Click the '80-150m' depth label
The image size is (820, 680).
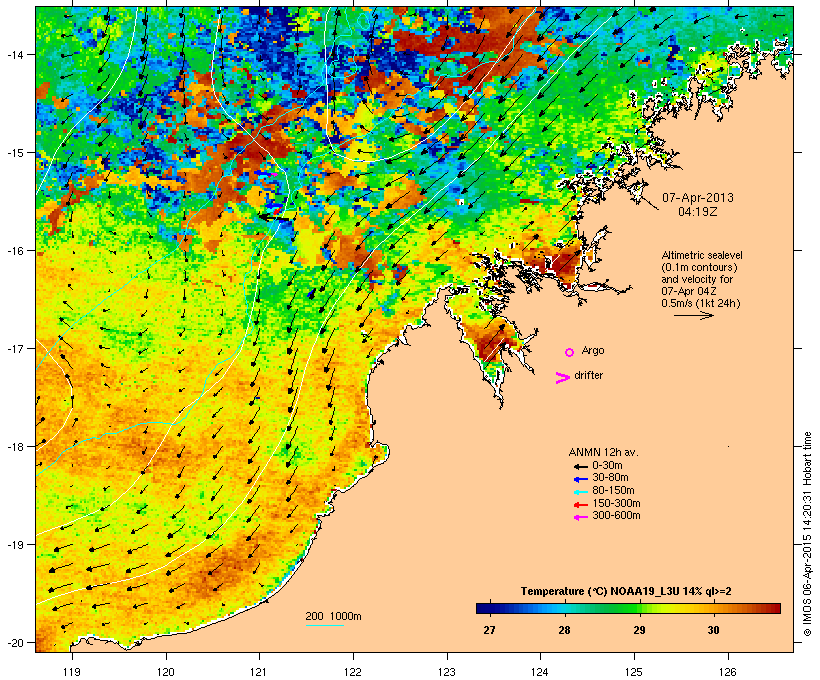[x=613, y=491]
